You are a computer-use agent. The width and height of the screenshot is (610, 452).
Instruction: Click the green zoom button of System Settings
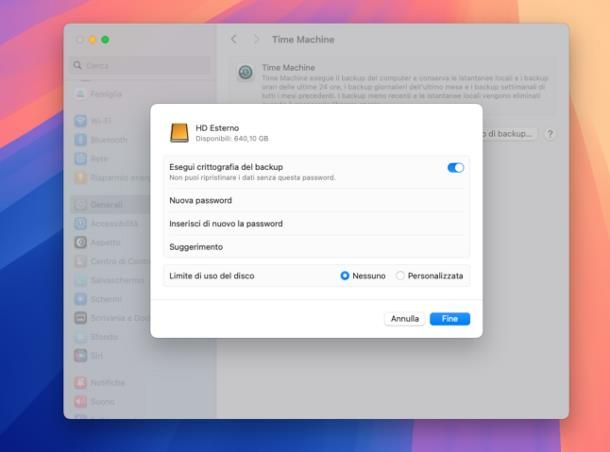[x=105, y=40]
